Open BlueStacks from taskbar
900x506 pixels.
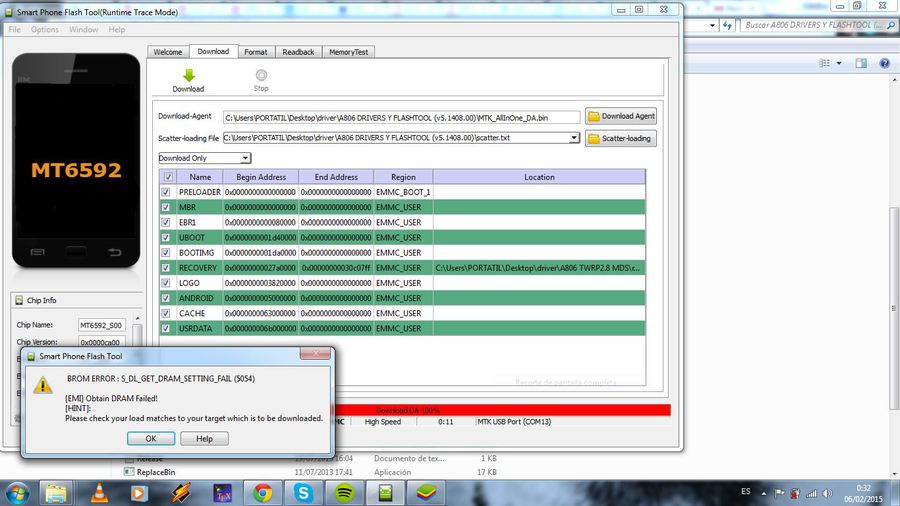point(426,493)
